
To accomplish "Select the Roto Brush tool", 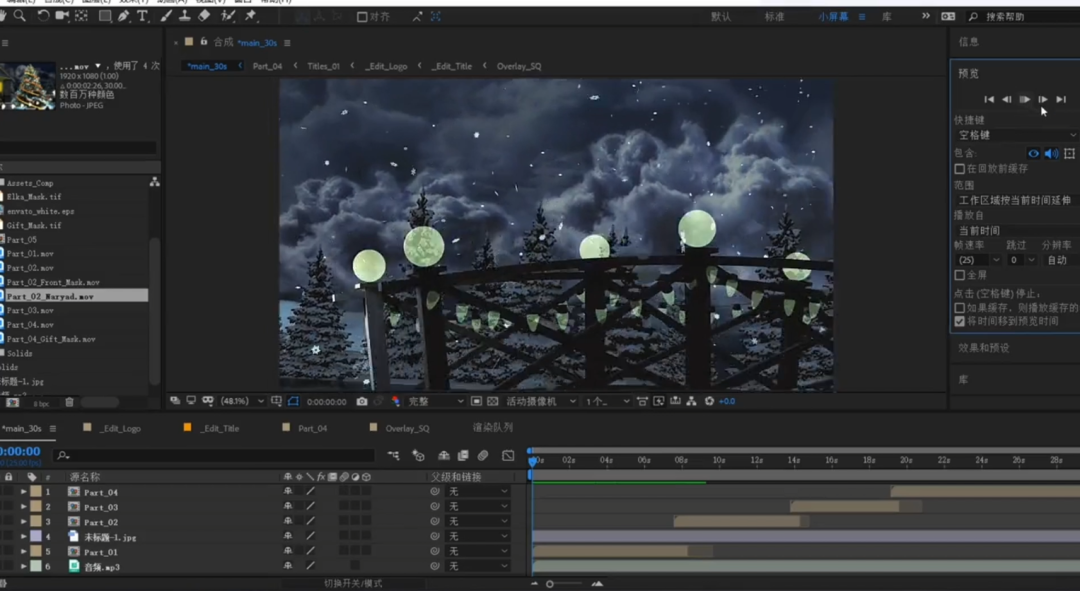I will (228, 16).
